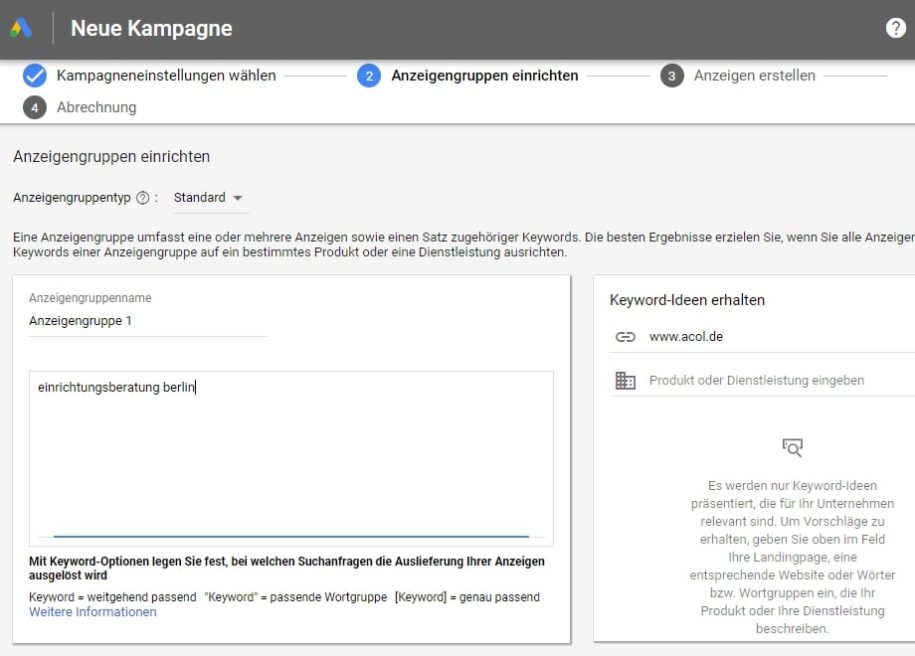Open Anzeigengruppentyp help tooltip icon
This screenshot has width=915, height=656.
pyautogui.click(x=142, y=198)
